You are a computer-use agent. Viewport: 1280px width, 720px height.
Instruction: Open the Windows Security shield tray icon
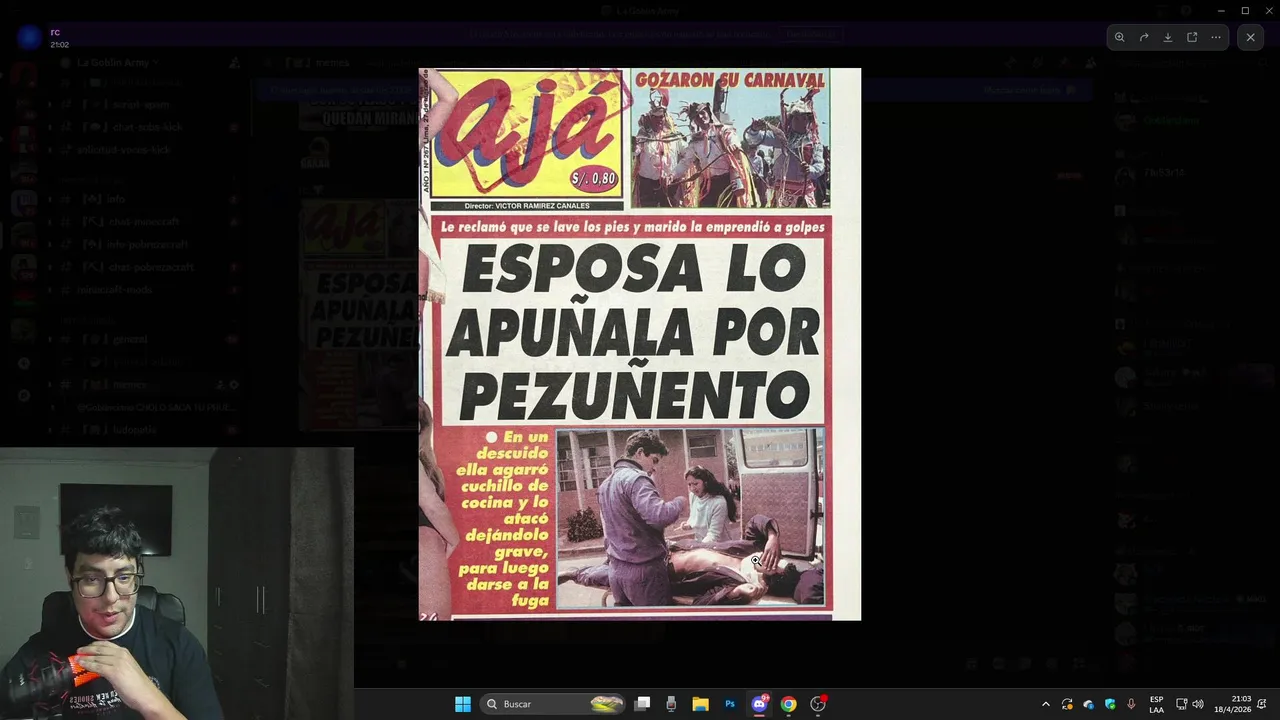coord(1110,704)
